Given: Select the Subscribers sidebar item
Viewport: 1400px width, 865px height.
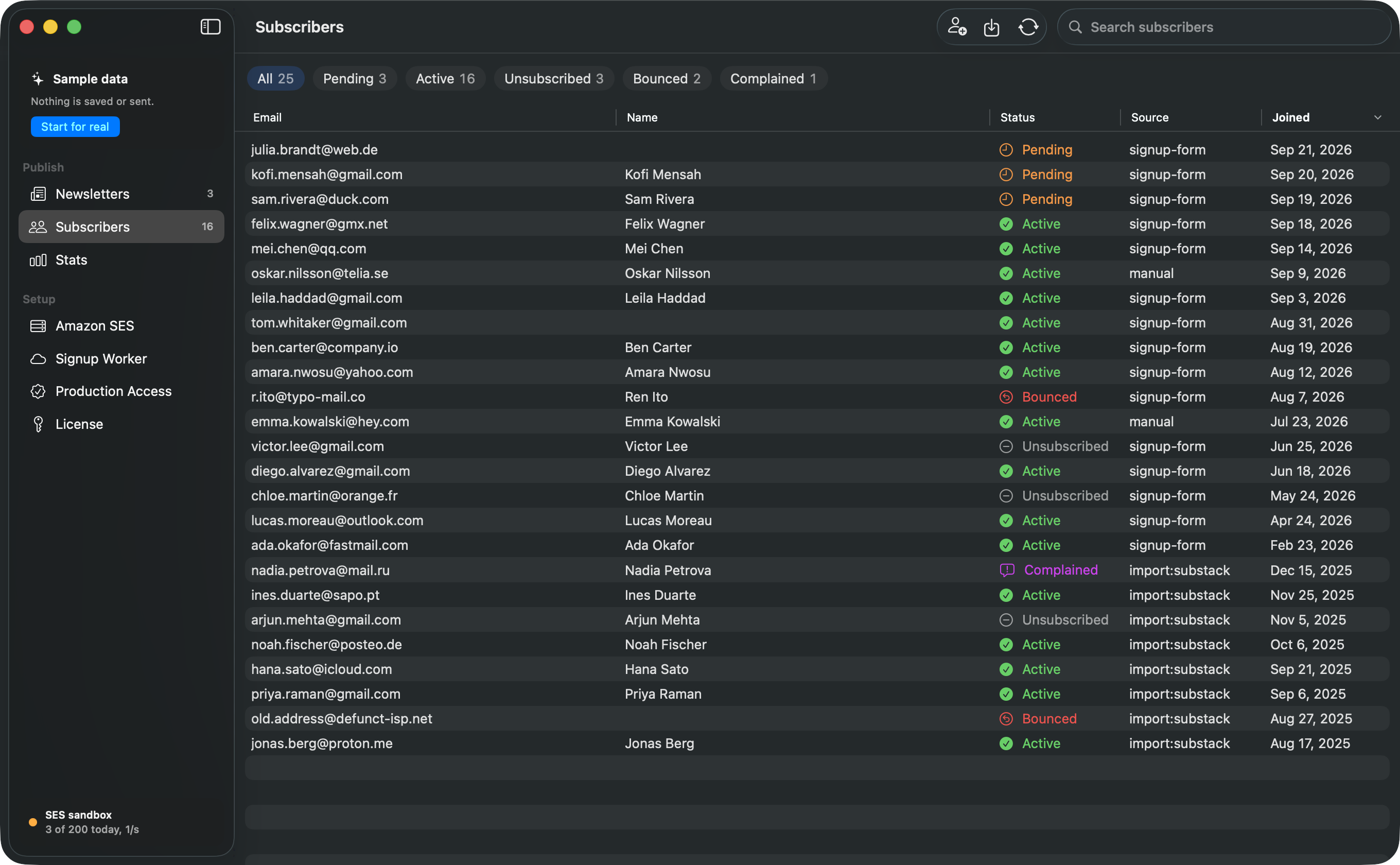Looking at the screenshot, I should [x=121, y=227].
